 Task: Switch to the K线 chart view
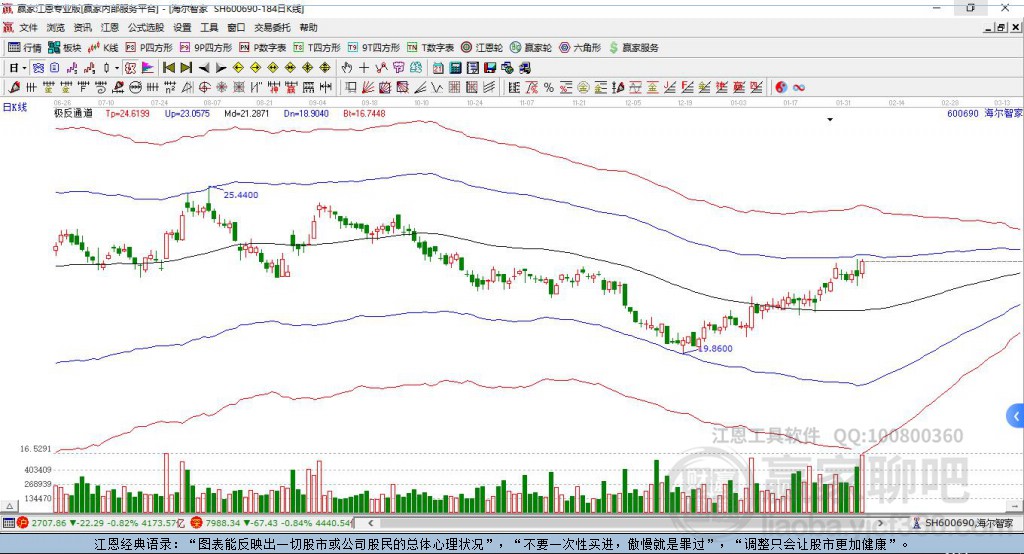pos(103,48)
